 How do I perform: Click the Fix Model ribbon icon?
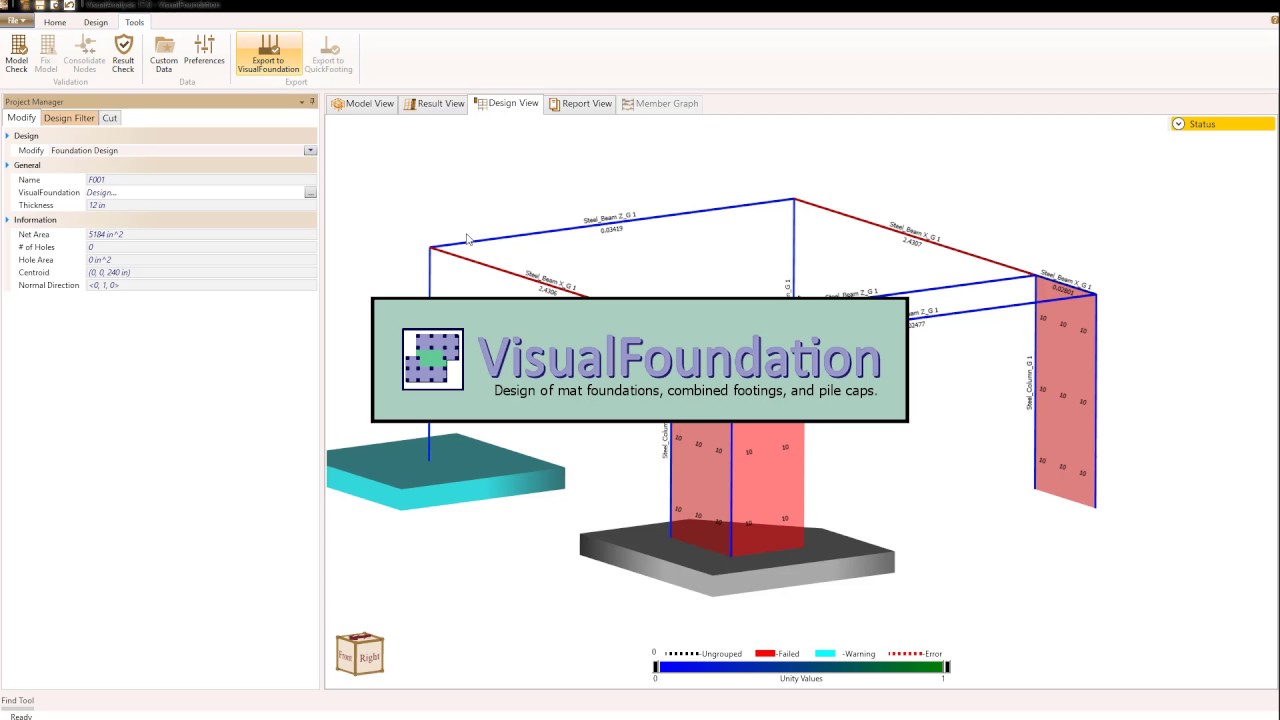click(x=46, y=54)
